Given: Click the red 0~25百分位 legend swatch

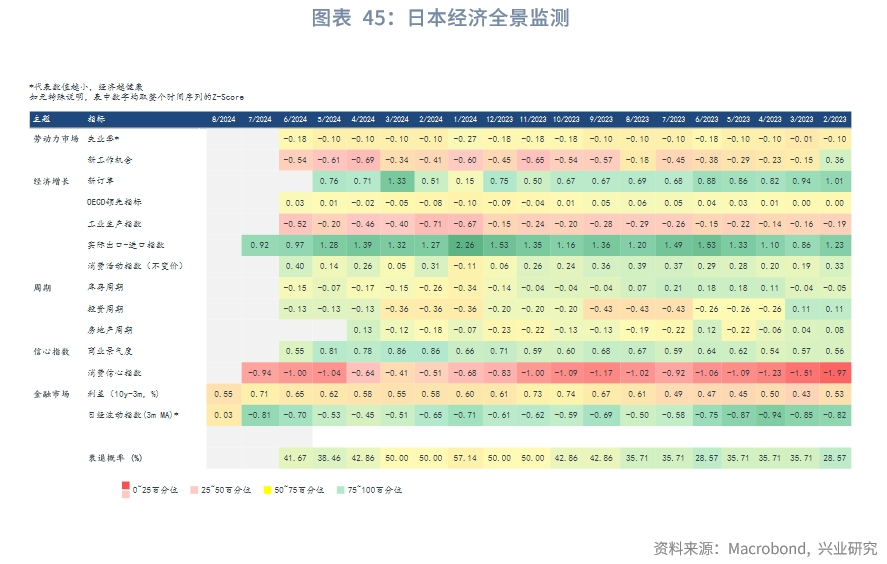Looking at the screenshot, I should (x=125, y=487).
